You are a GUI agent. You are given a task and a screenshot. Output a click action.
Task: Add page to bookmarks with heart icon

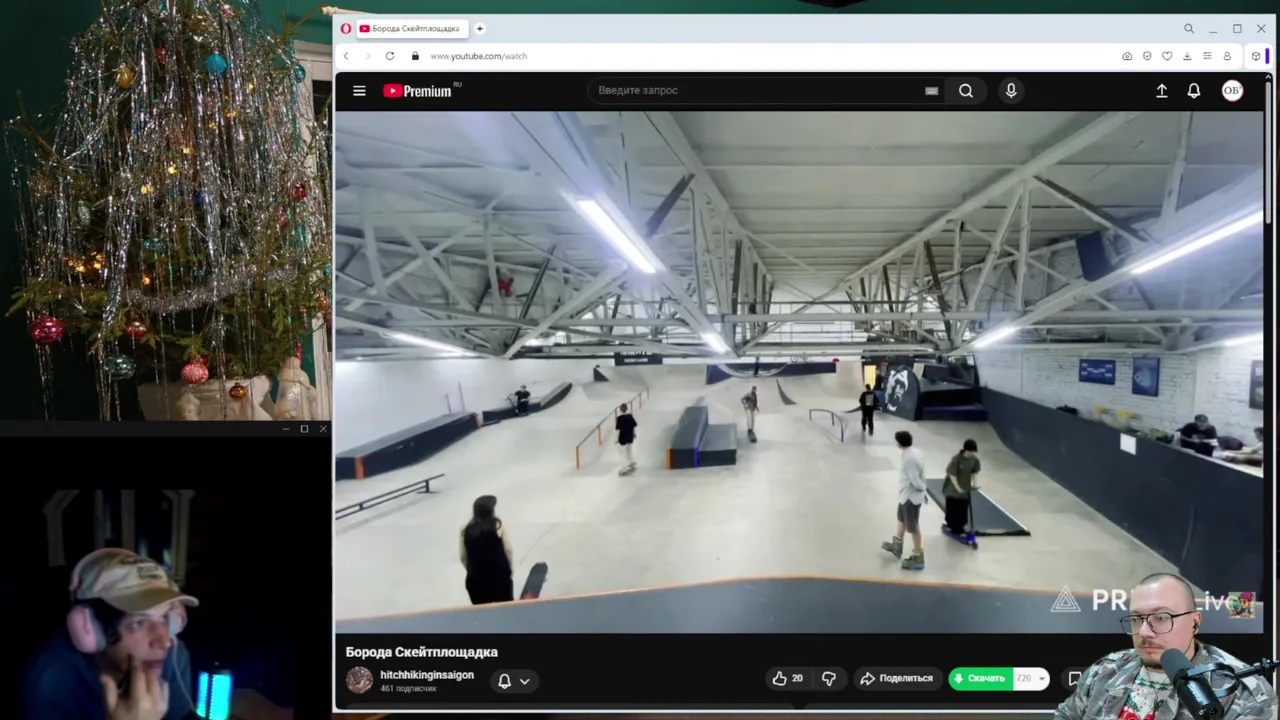coord(1167,56)
